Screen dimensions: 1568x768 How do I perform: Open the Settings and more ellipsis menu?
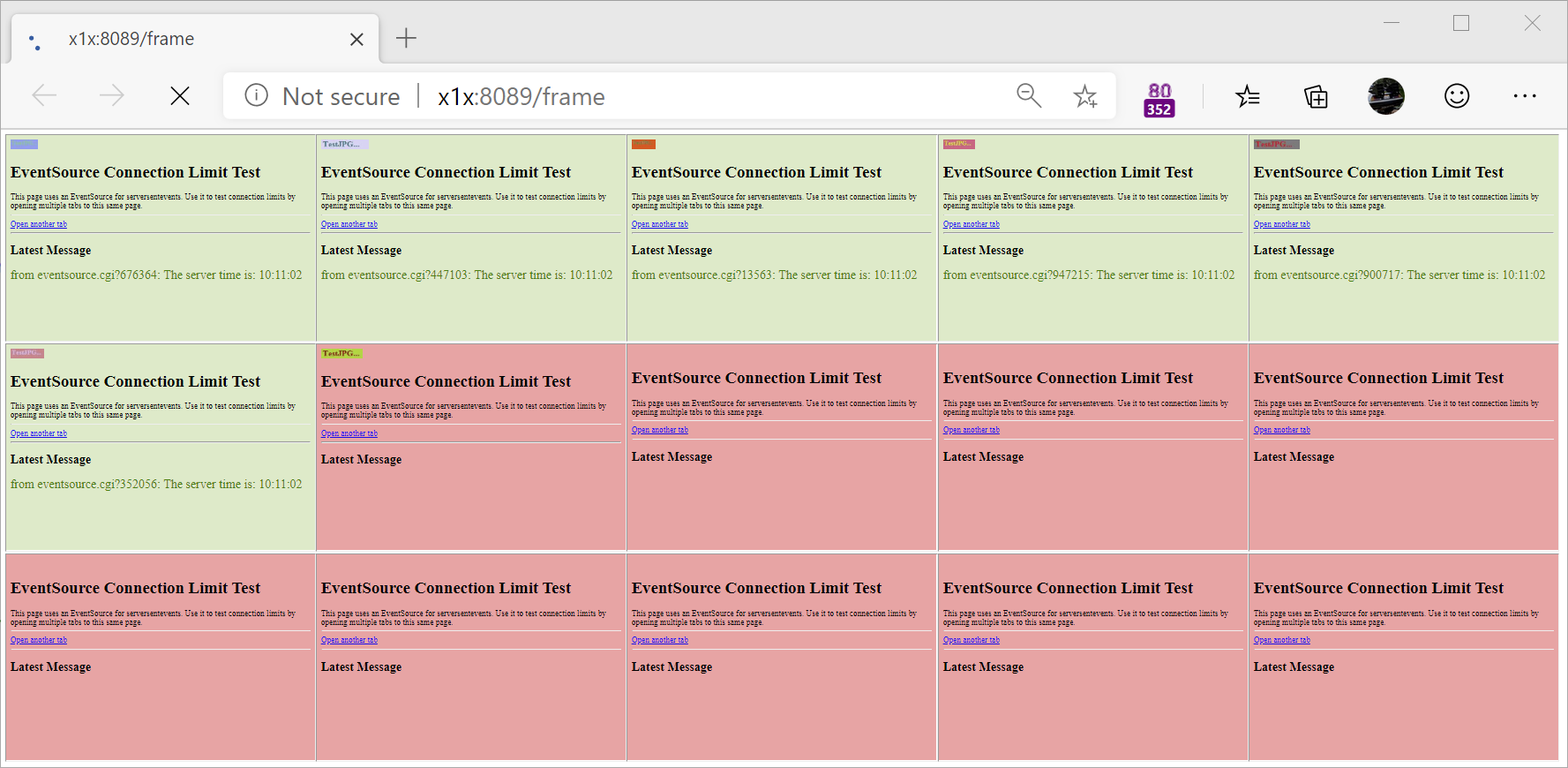coord(1524,95)
